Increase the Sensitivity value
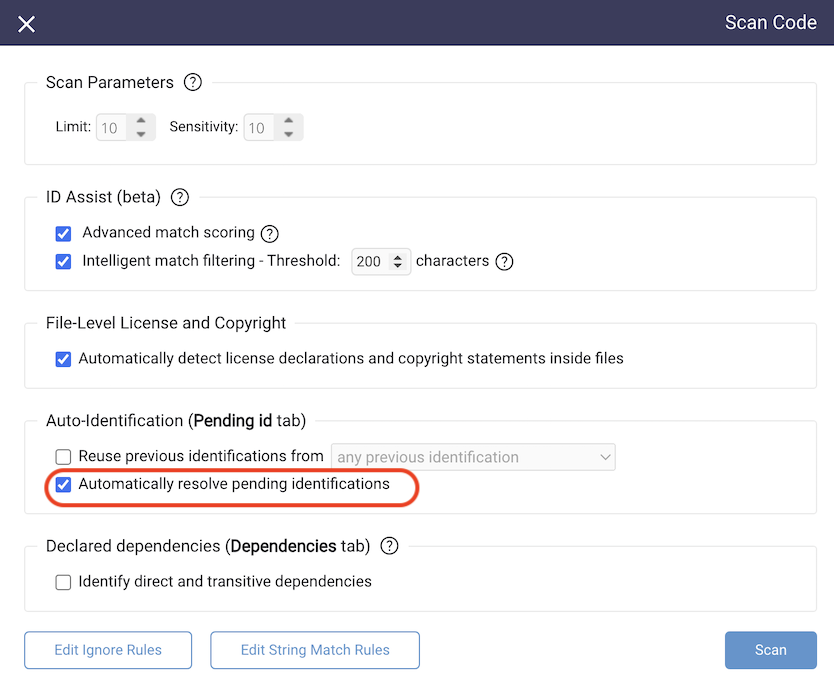Image resolution: width=834 pixels, height=697 pixels. 288,121
